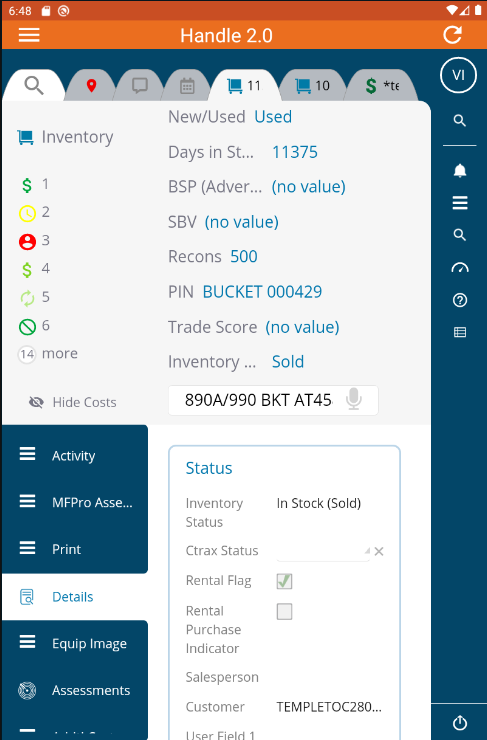
Task: Open the table grid icon in sidebar
Action: [460, 333]
